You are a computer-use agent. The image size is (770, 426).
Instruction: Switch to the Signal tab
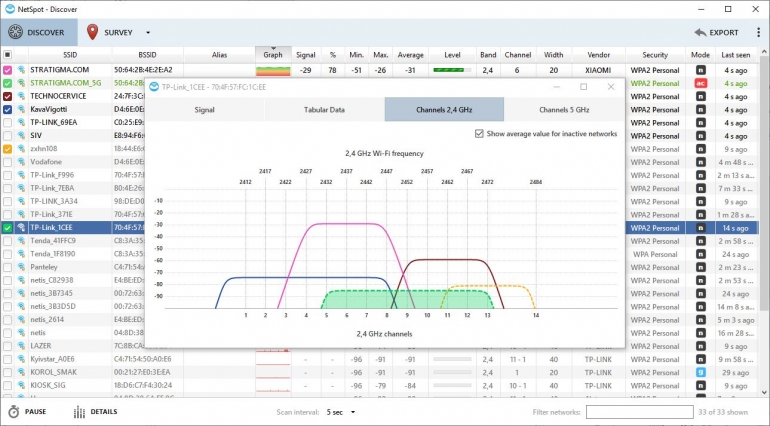(x=205, y=110)
